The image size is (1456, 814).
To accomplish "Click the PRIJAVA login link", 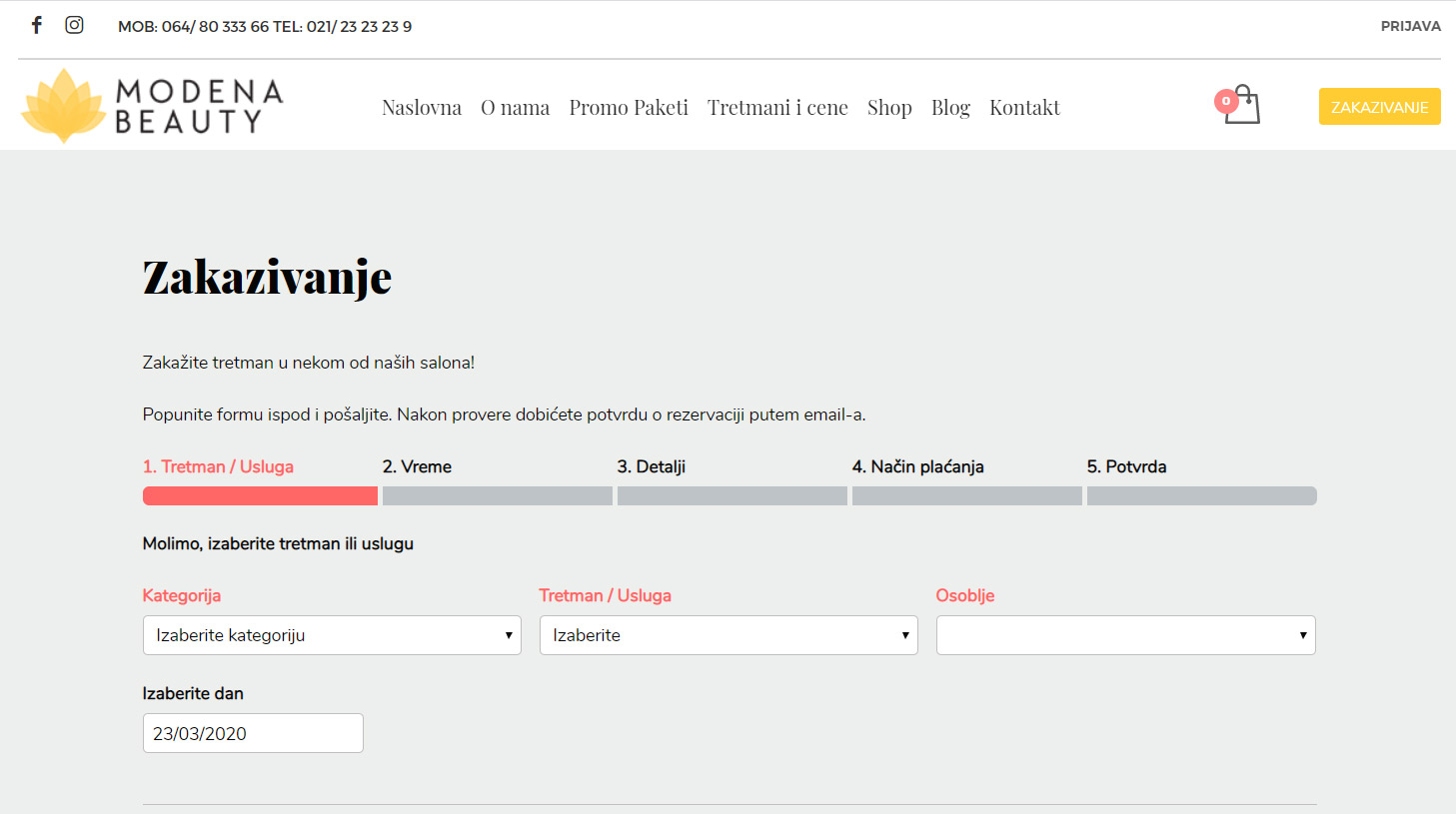I will coord(1410,26).
